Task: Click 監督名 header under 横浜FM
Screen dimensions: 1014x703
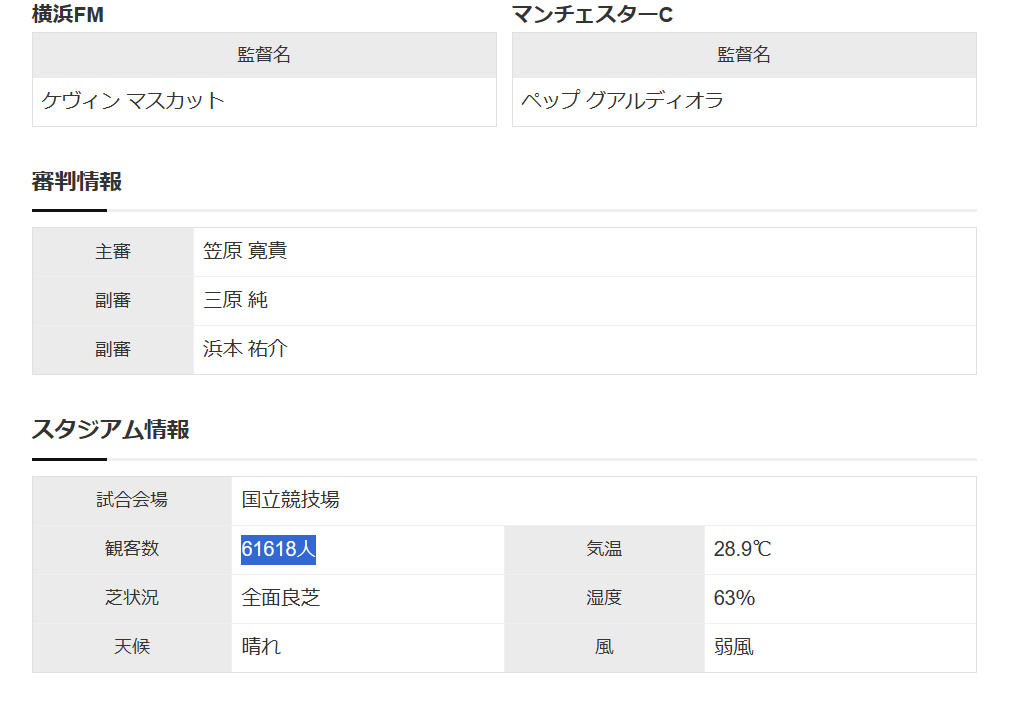Action: coord(264,54)
